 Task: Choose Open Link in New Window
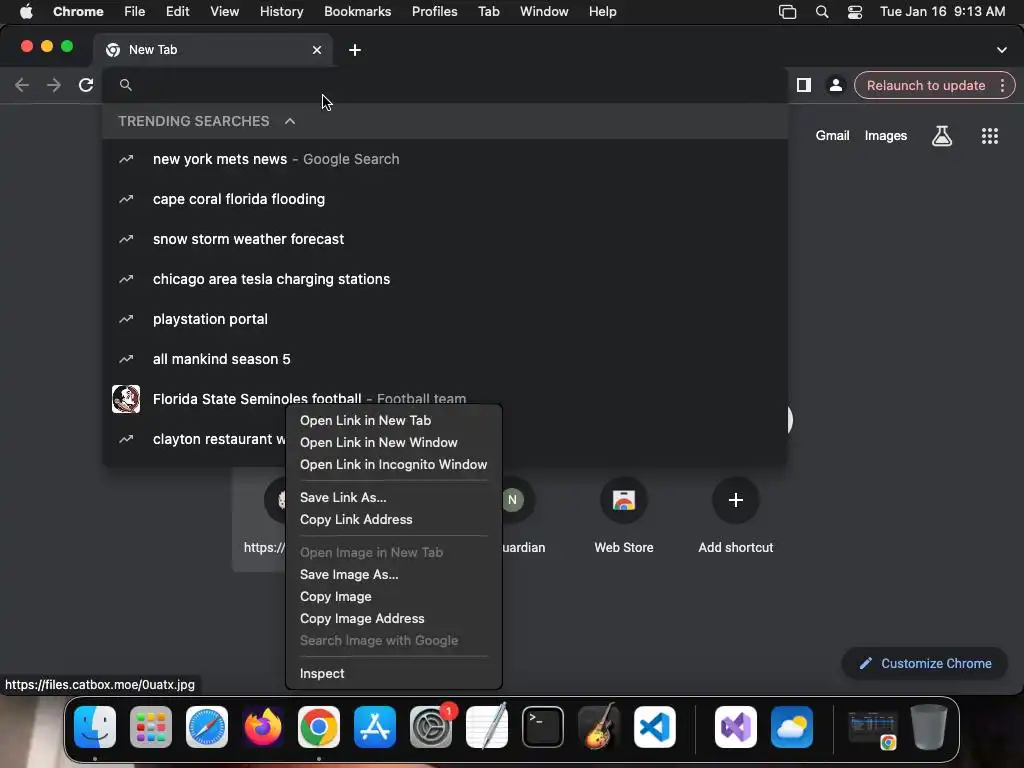click(394, 443)
